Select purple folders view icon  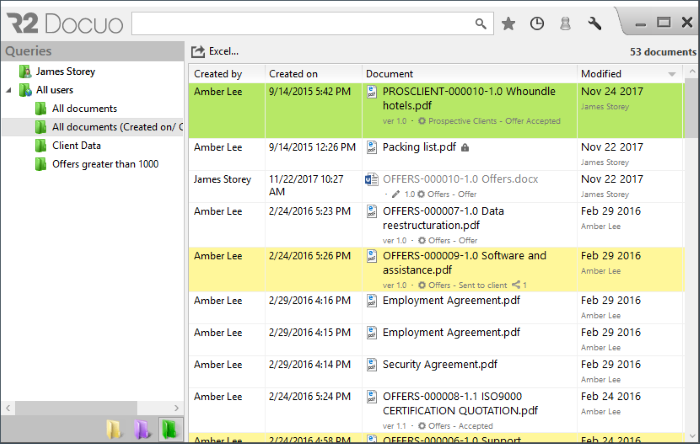pyautogui.click(x=142, y=429)
